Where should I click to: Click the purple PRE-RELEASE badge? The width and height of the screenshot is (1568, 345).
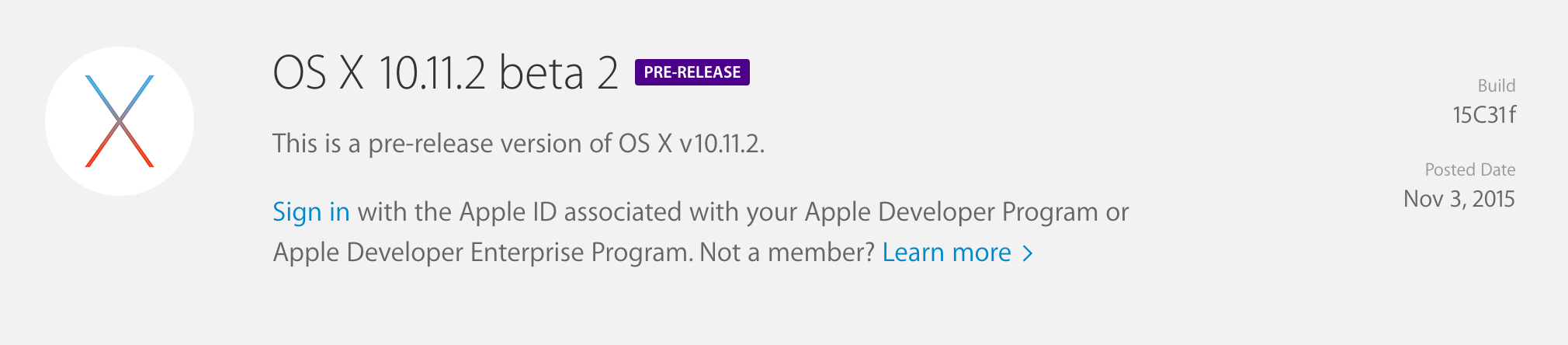(692, 72)
